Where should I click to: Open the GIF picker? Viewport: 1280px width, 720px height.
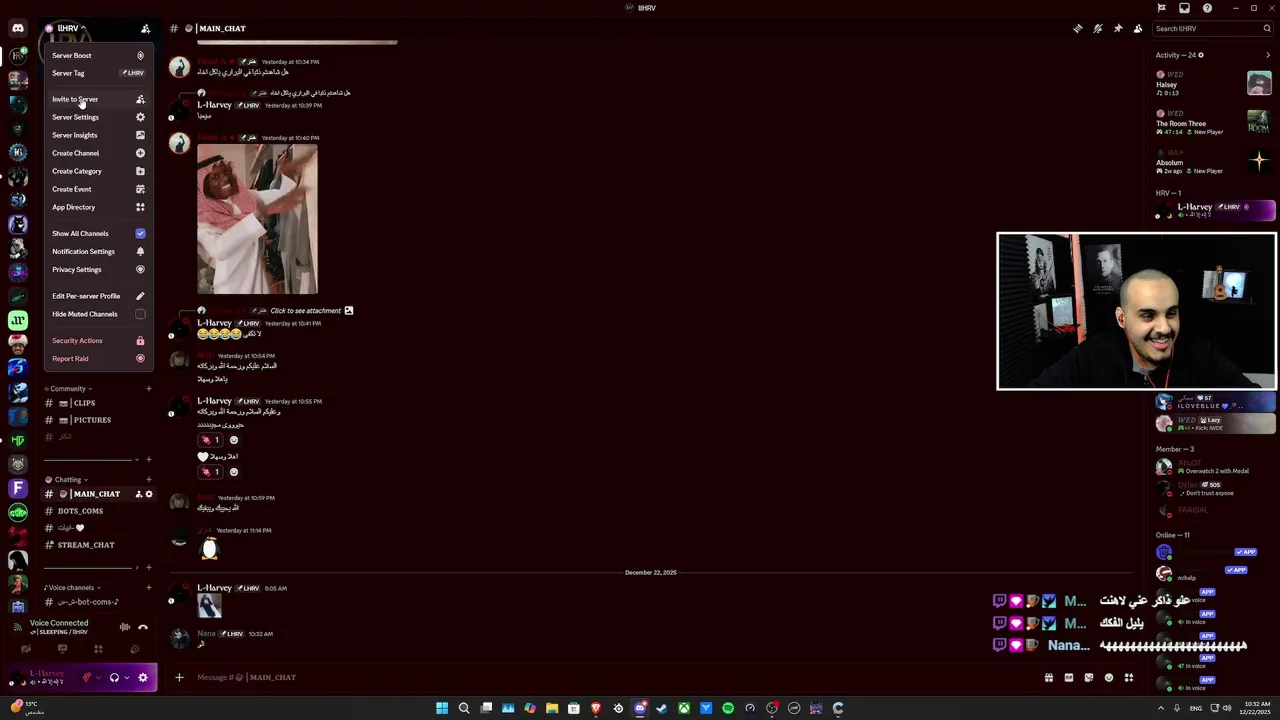pyautogui.click(x=1069, y=677)
